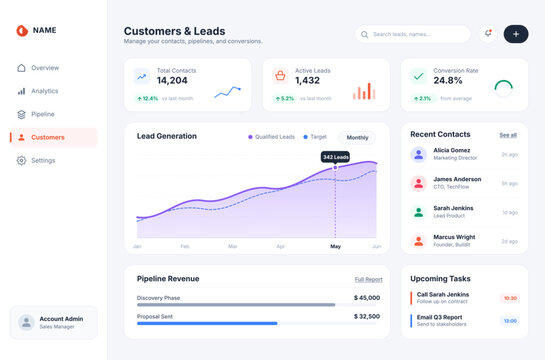Click Alicia Gomez contact name
Viewport: 545px width, 360px height.
[x=452, y=150]
